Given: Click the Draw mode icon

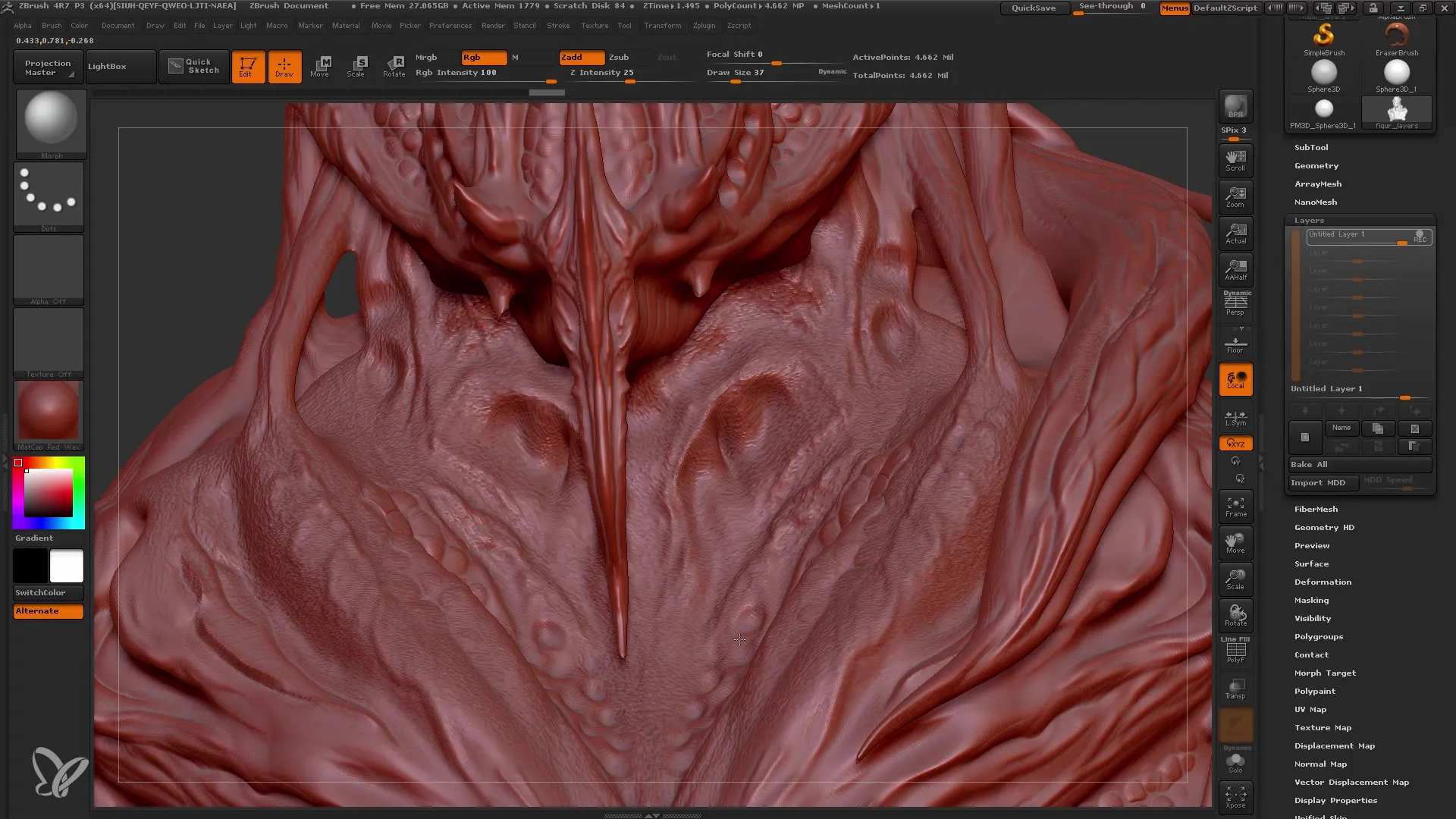Looking at the screenshot, I should tap(284, 65).
